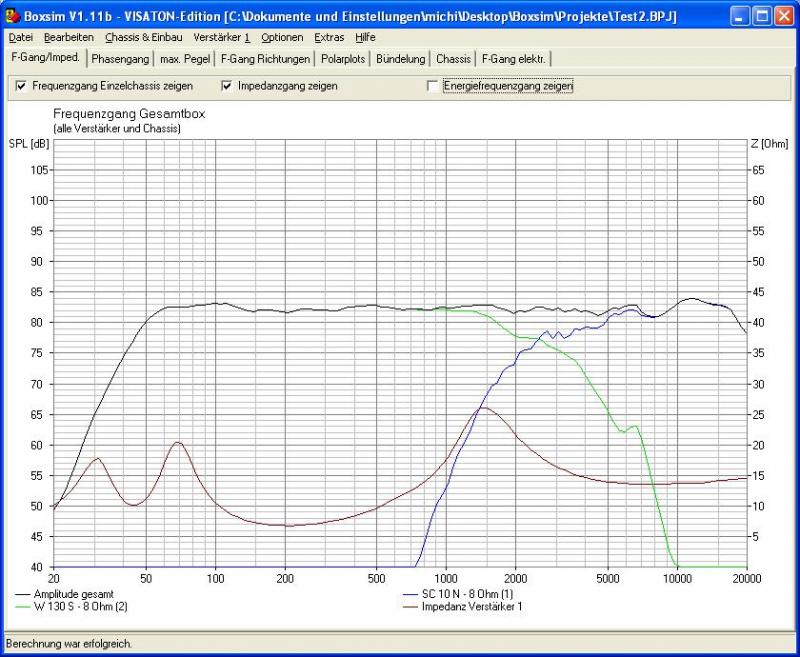Uncheck Impedanzgang zeigen checkbox
Screen dimensions: 800x657
[227, 86]
